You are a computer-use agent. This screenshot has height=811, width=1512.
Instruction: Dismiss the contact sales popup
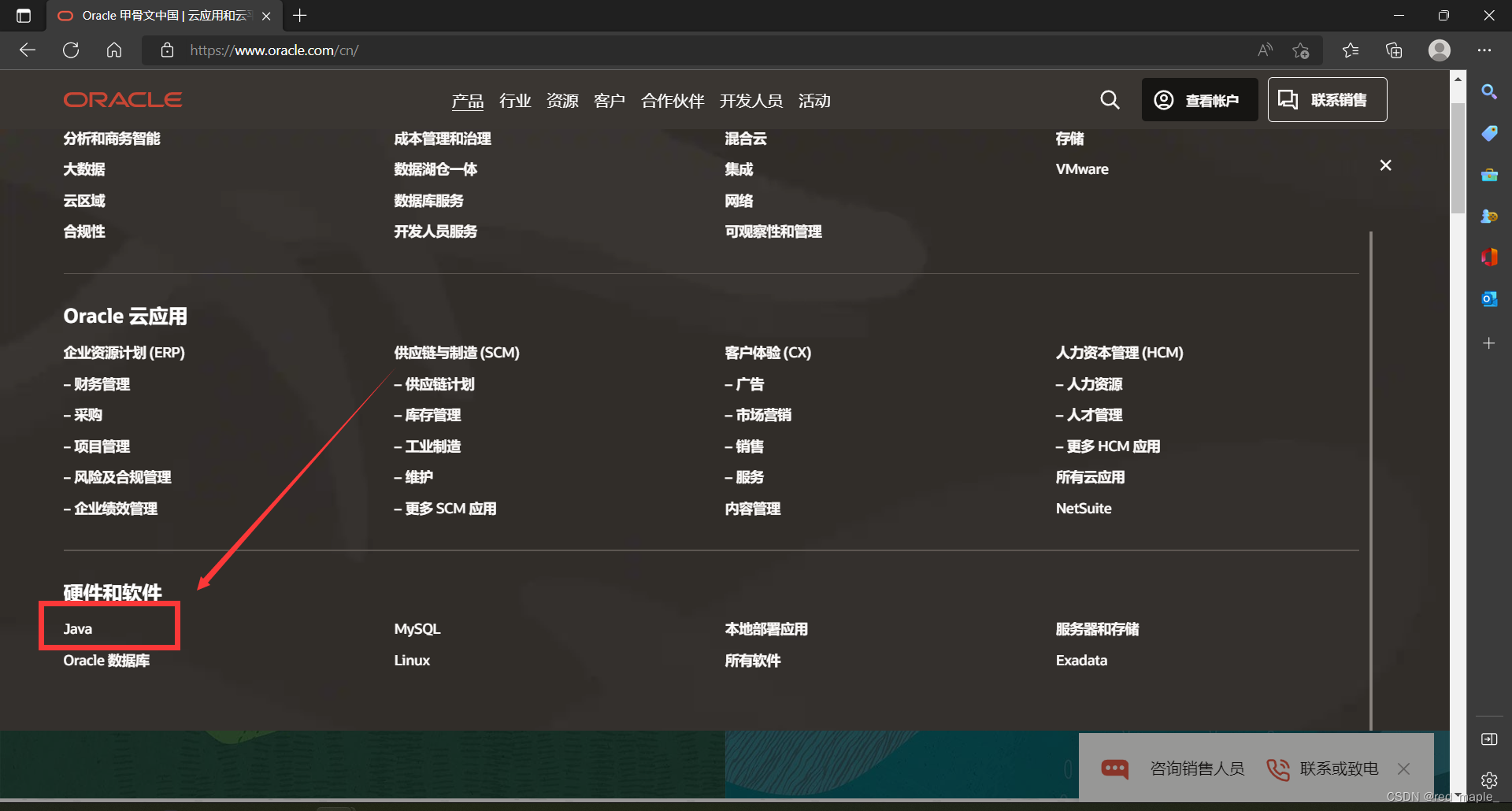[1403, 768]
